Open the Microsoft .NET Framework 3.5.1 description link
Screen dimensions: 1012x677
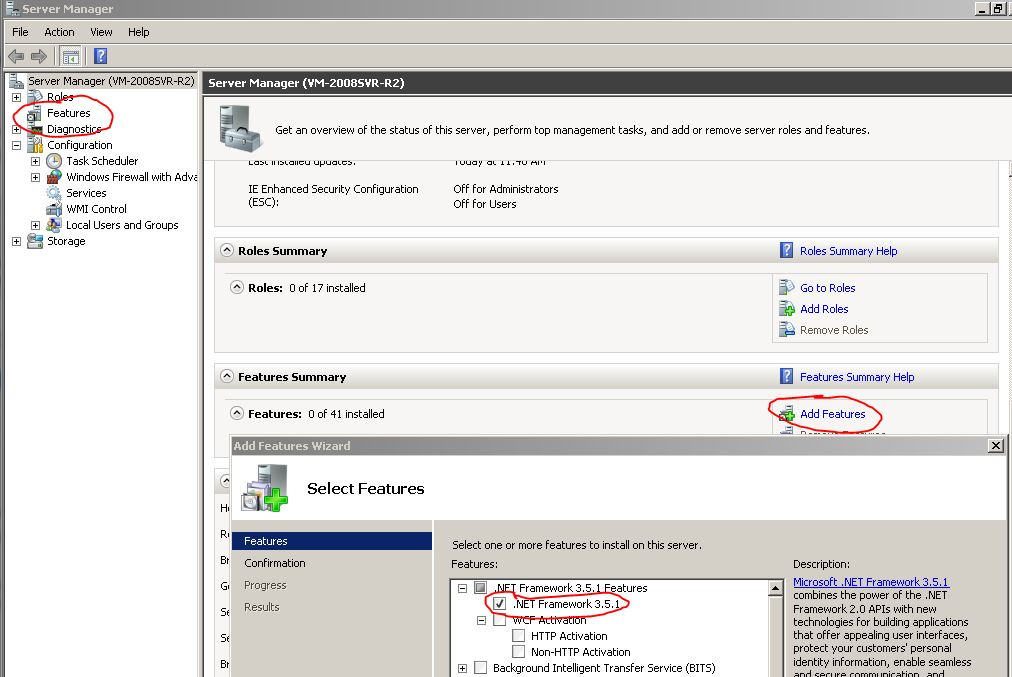coord(870,582)
